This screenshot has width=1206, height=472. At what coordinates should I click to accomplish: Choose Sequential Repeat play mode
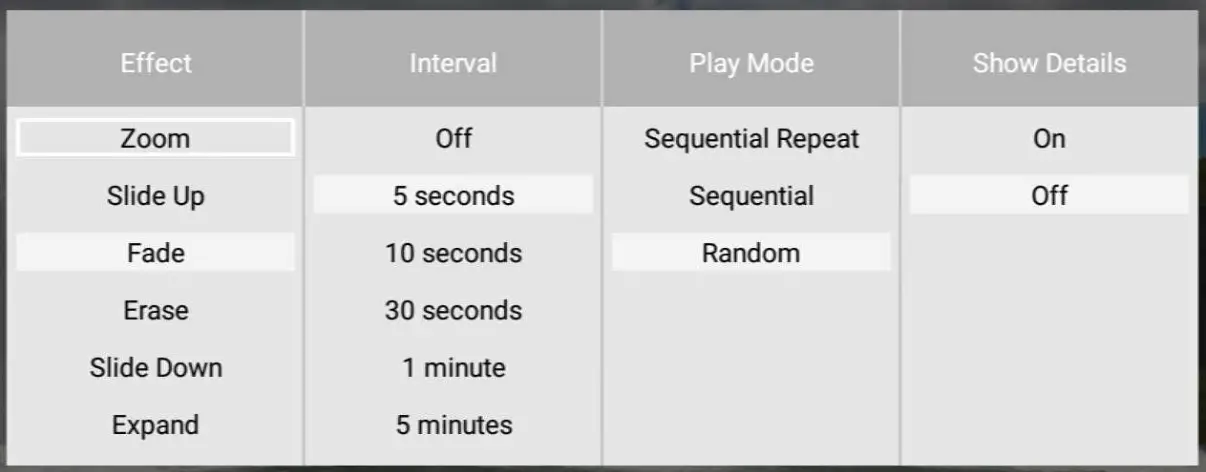[751, 138]
